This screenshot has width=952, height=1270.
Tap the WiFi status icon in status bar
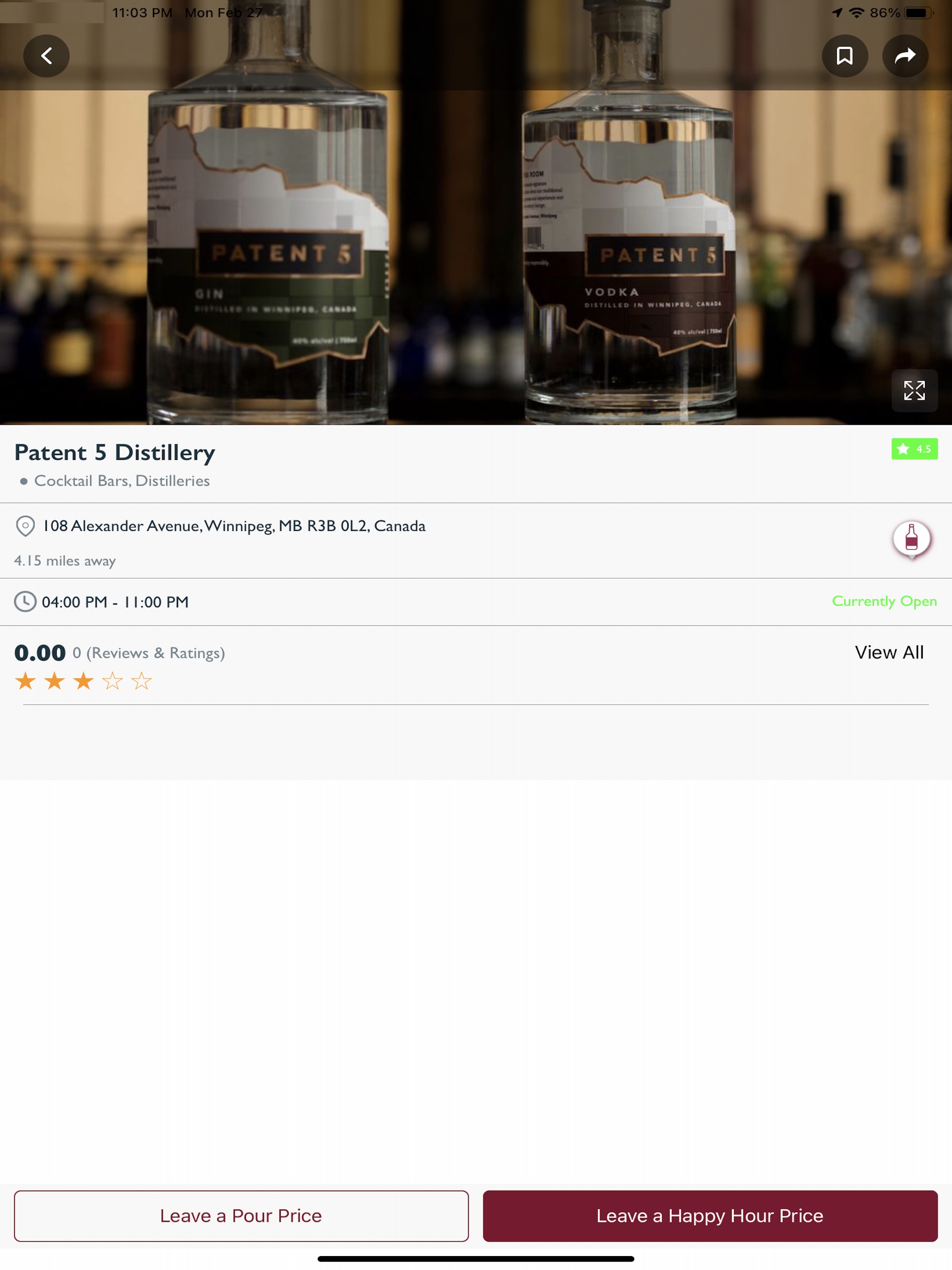(x=856, y=12)
